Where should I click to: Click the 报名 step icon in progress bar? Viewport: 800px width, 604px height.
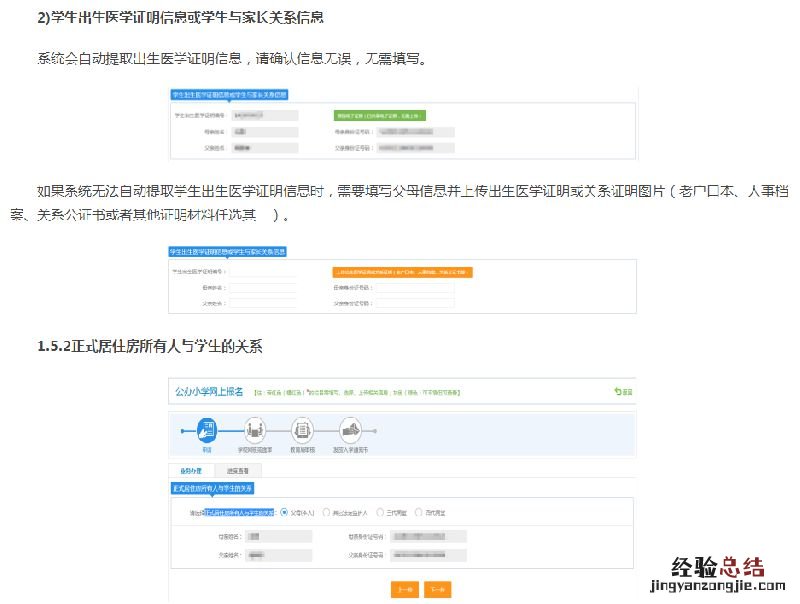[207, 430]
